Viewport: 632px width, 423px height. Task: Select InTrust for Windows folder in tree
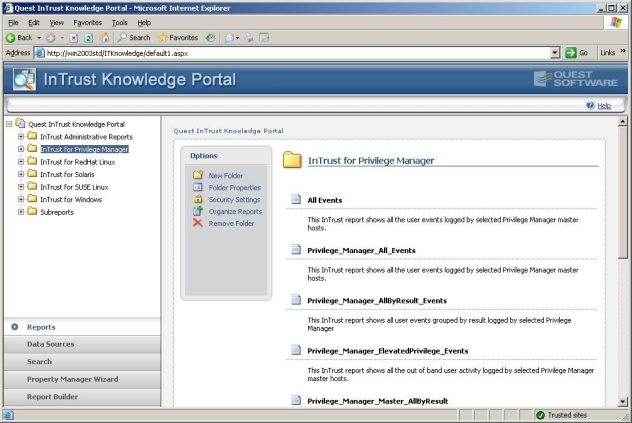71,200
